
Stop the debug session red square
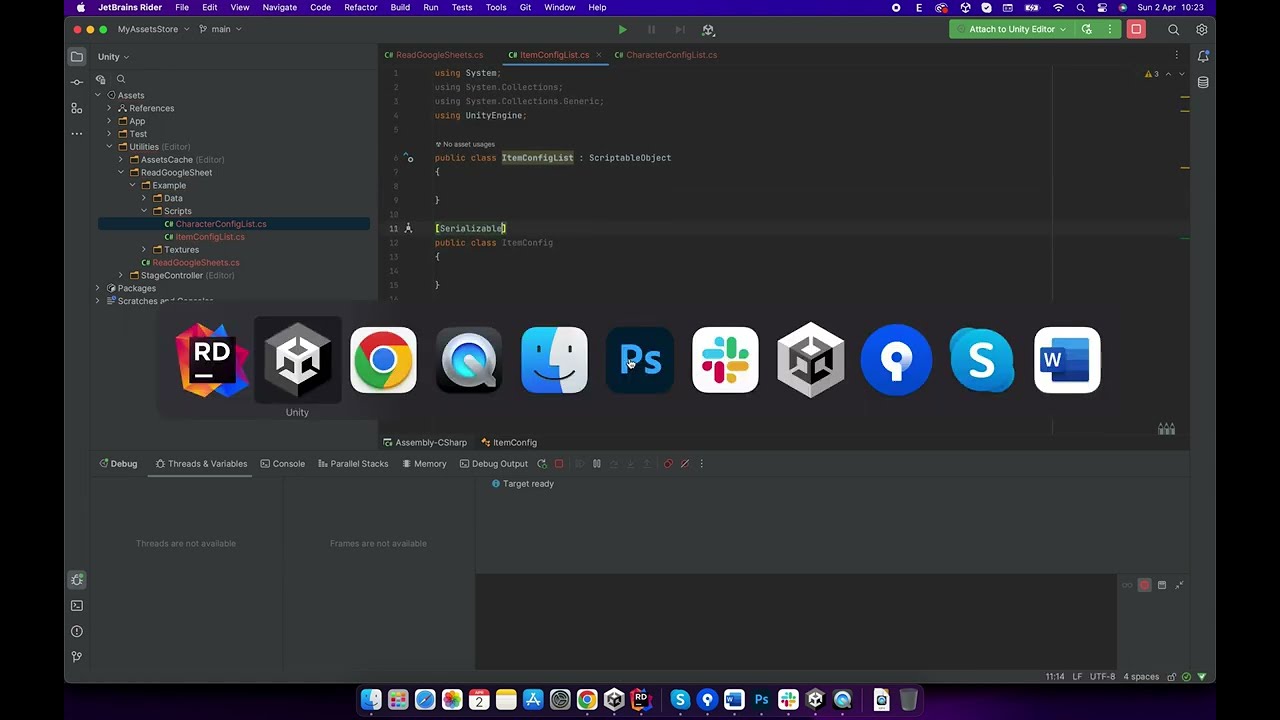coord(559,464)
